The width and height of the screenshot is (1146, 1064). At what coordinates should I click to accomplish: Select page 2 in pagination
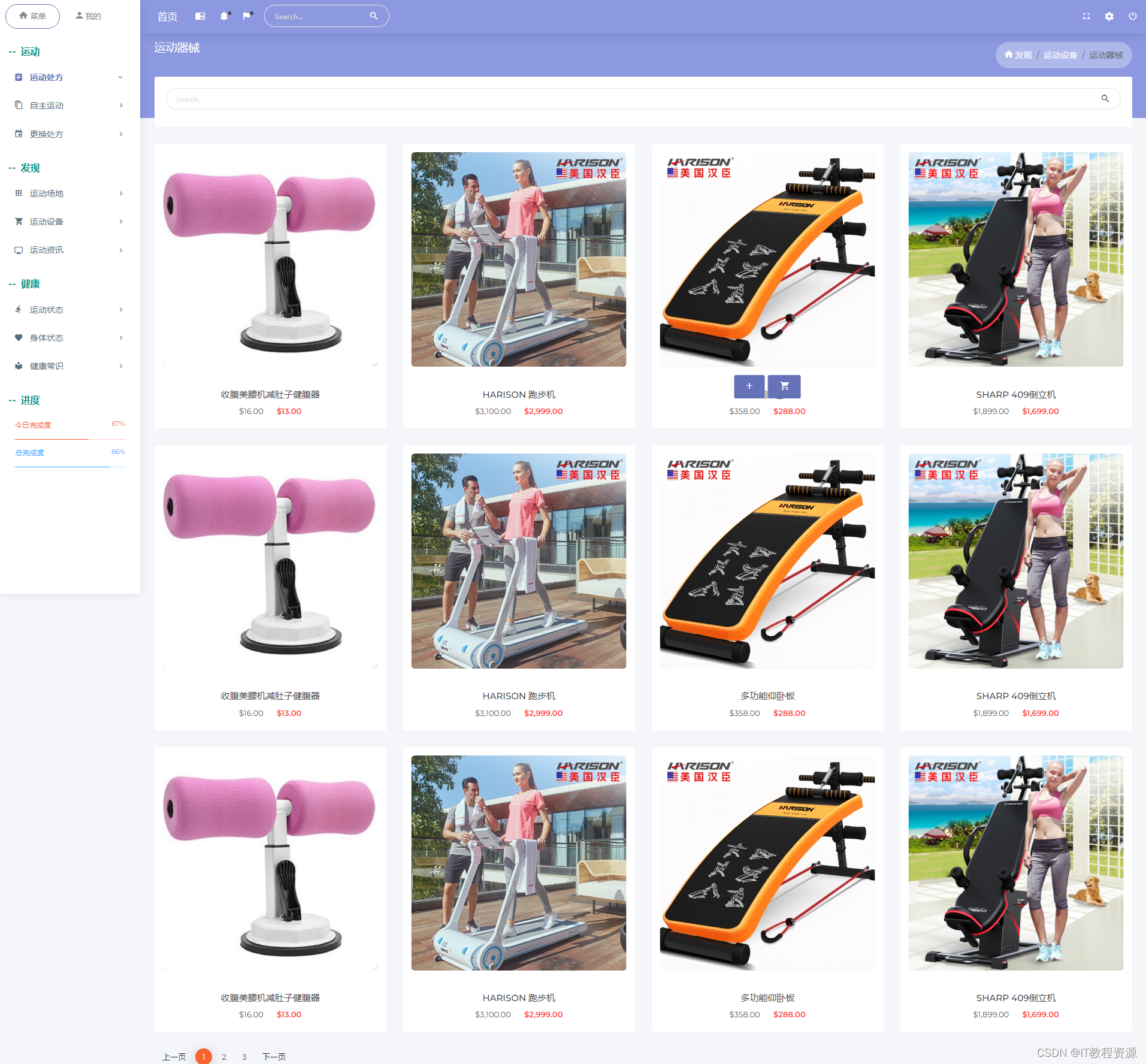click(x=224, y=1057)
